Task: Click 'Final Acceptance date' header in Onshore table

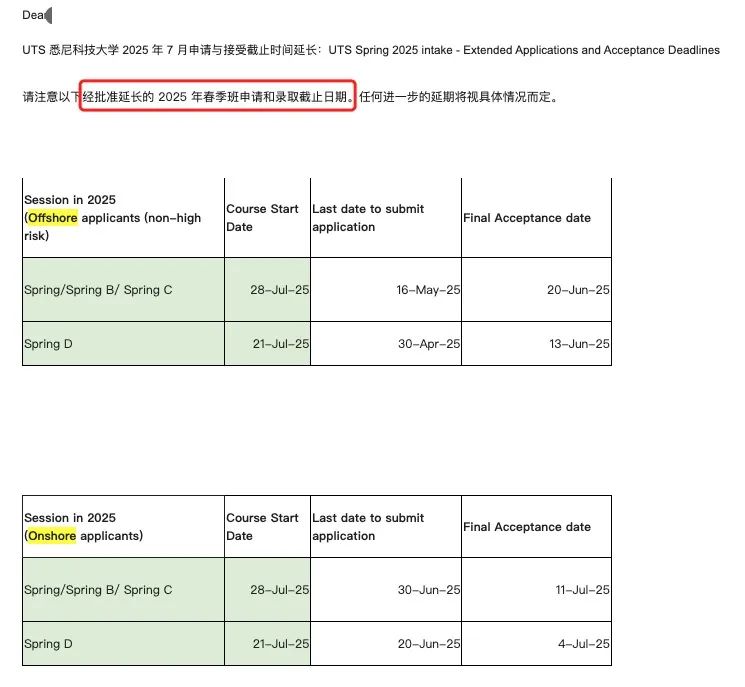Action: tap(527, 527)
